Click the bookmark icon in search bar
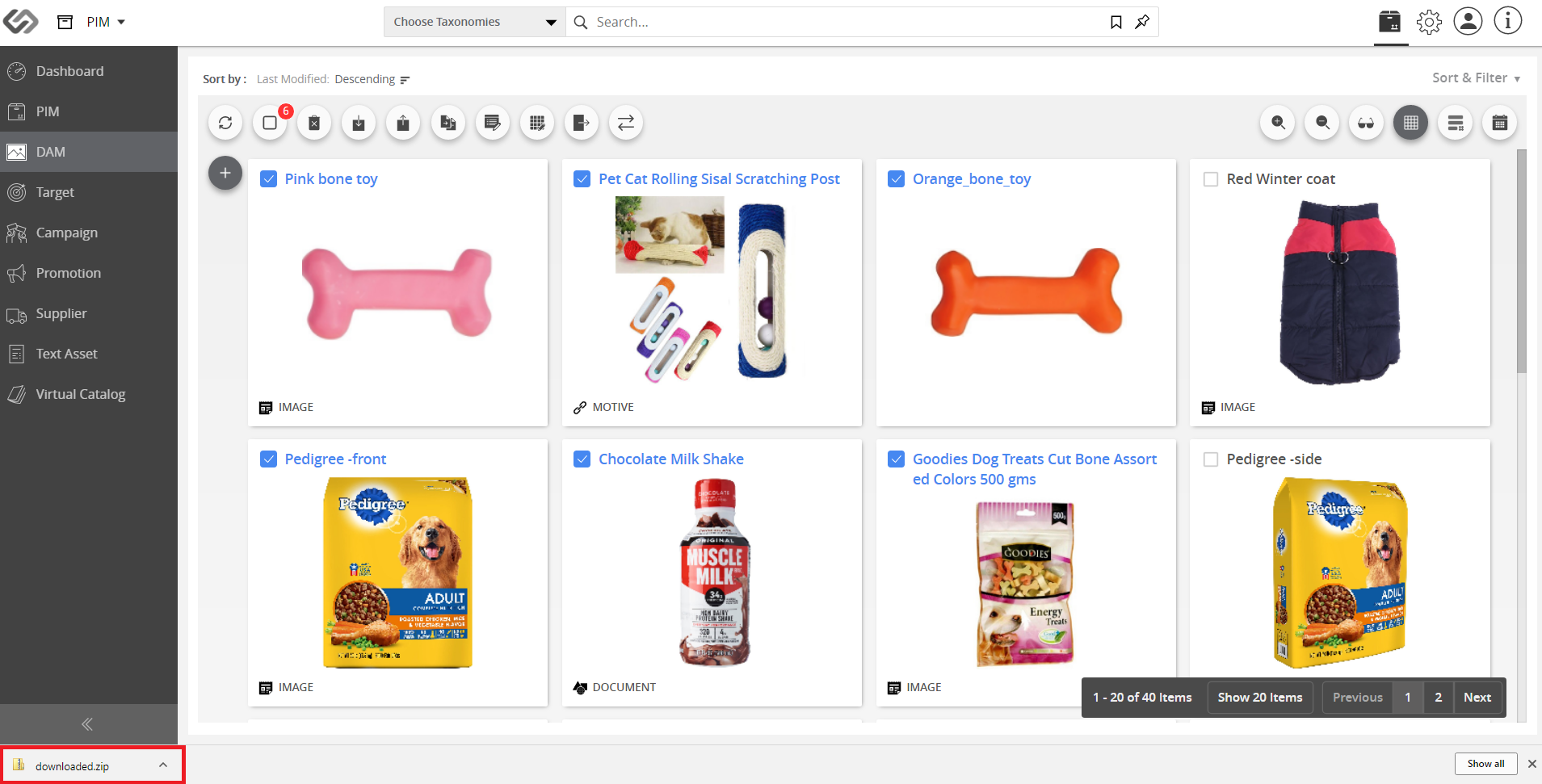Image resolution: width=1542 pixels, height=784 pixels. (x=1116, y=22)
